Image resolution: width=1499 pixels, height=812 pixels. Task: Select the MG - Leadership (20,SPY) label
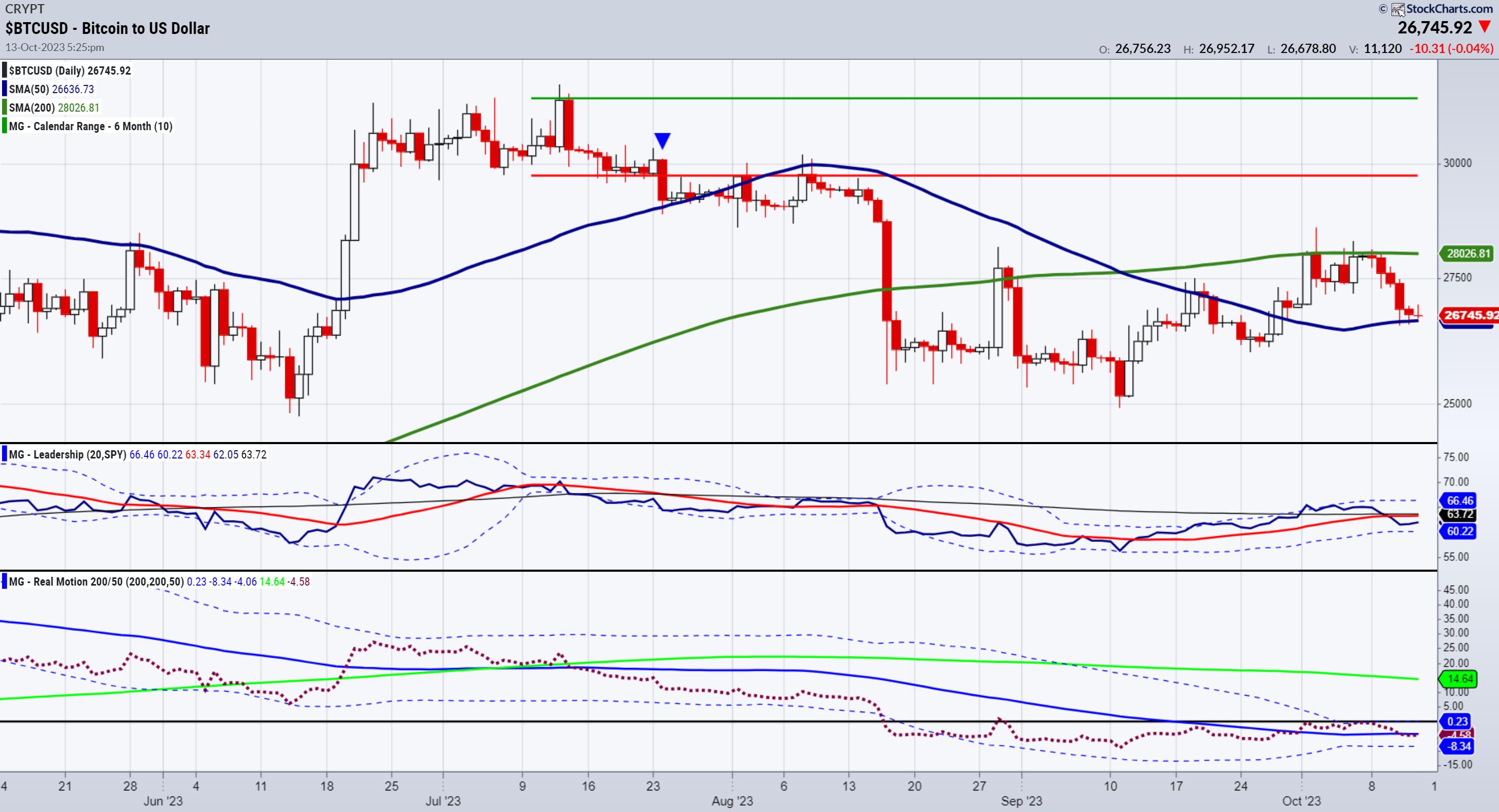pos(67,454)
